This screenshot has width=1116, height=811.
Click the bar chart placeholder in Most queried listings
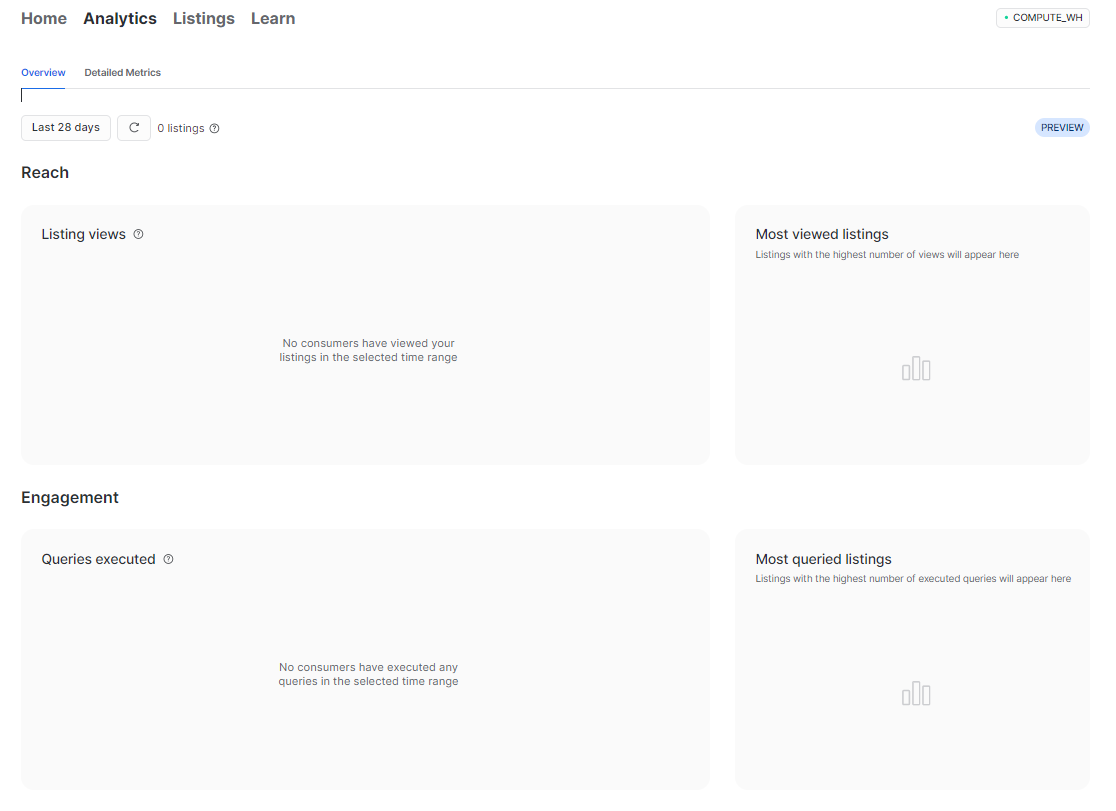click(x=915, y=693)
